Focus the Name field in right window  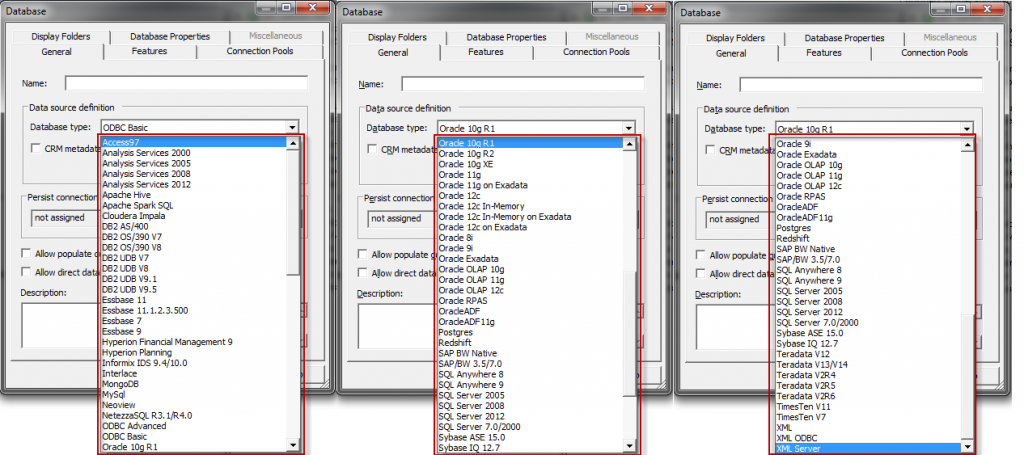click(x=861, y=84)
